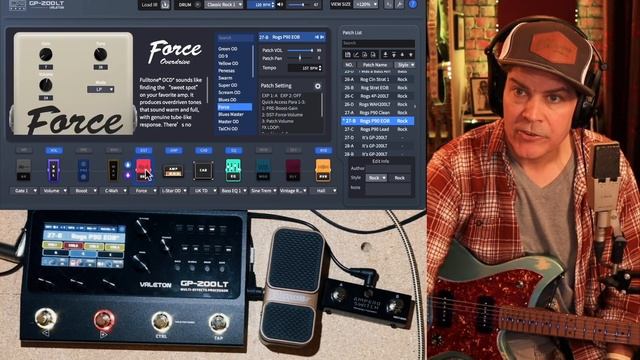Viewport: 640px width, 360px height.
Task: Select Swarm in the effect list
Action: point(225,78)
